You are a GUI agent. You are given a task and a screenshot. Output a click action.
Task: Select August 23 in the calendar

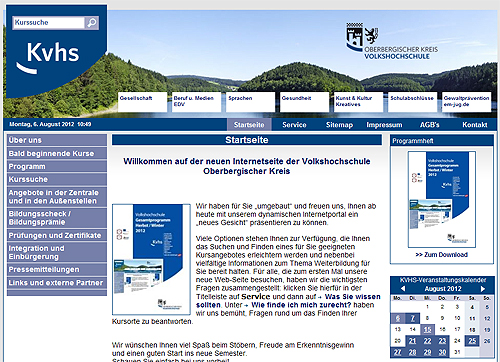442,341
